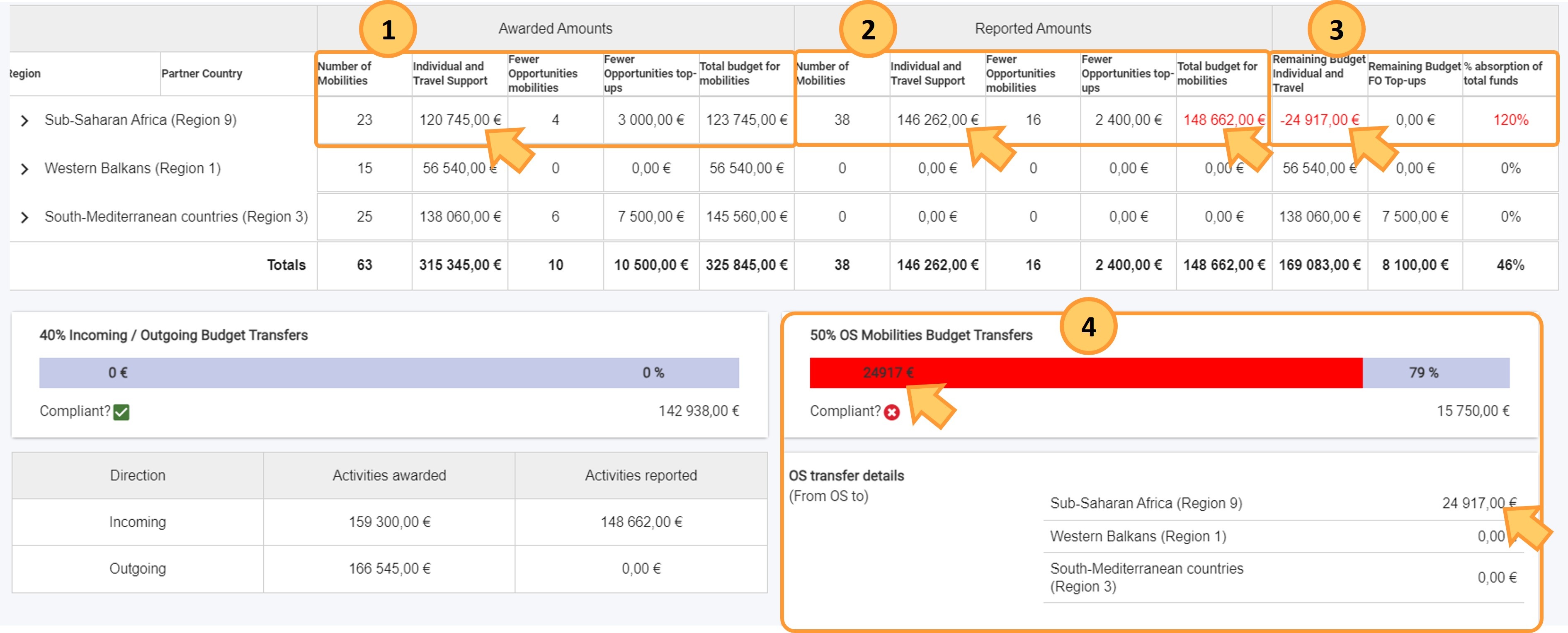Select the 3 000,00 € top-ups cell

pyautogui.click(x=651, y=120)
